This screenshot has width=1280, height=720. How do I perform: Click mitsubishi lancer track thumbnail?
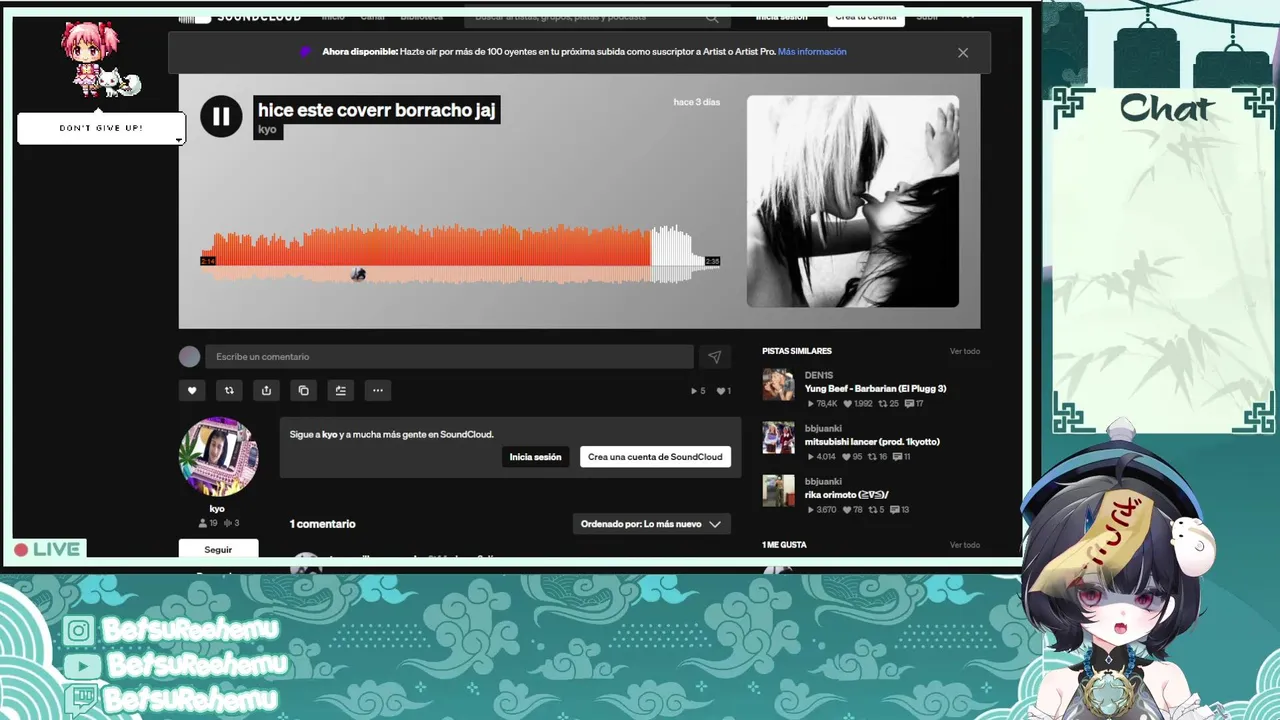click(778, 438)
